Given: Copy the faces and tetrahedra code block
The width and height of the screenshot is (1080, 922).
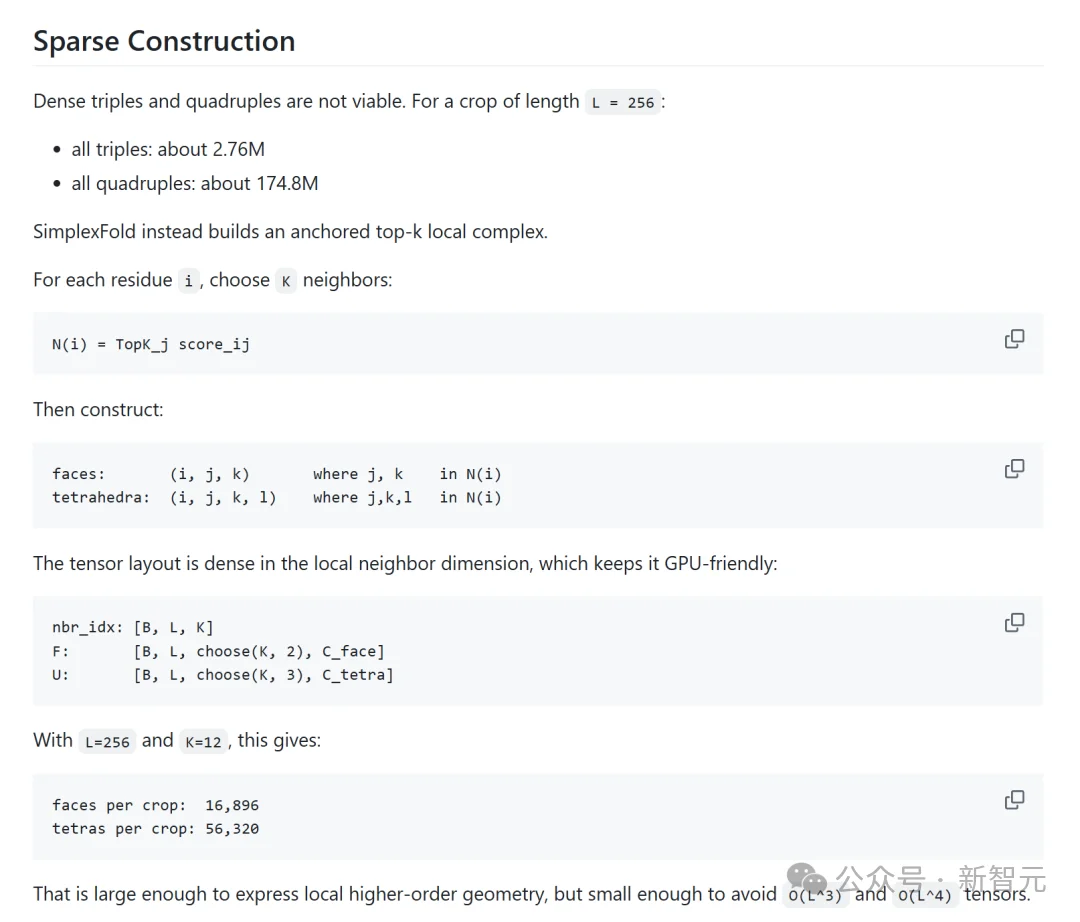Looking at the screenshot, I should (1014, 469).
